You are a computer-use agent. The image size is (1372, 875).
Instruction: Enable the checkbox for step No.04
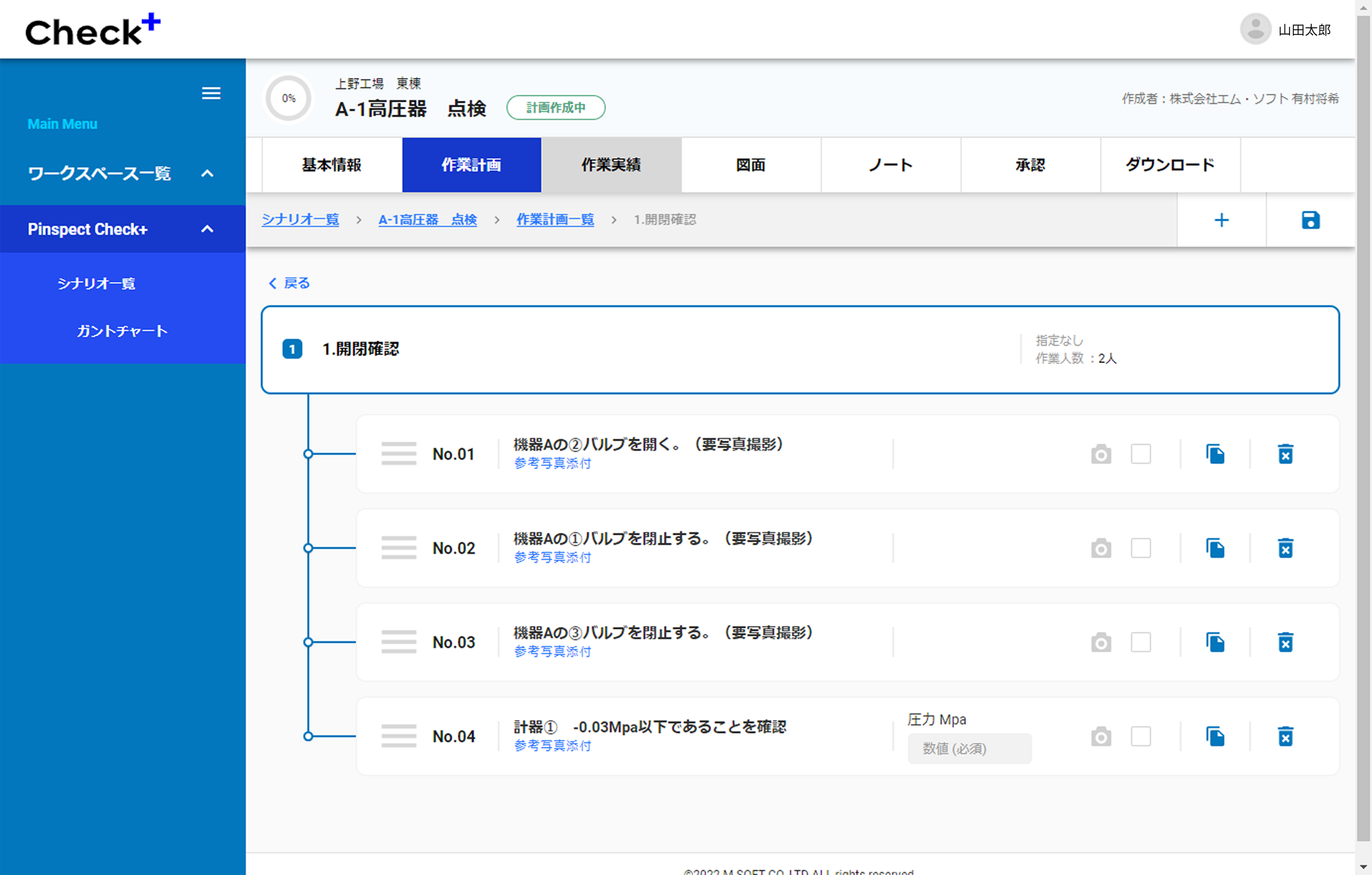point(1141,736)
